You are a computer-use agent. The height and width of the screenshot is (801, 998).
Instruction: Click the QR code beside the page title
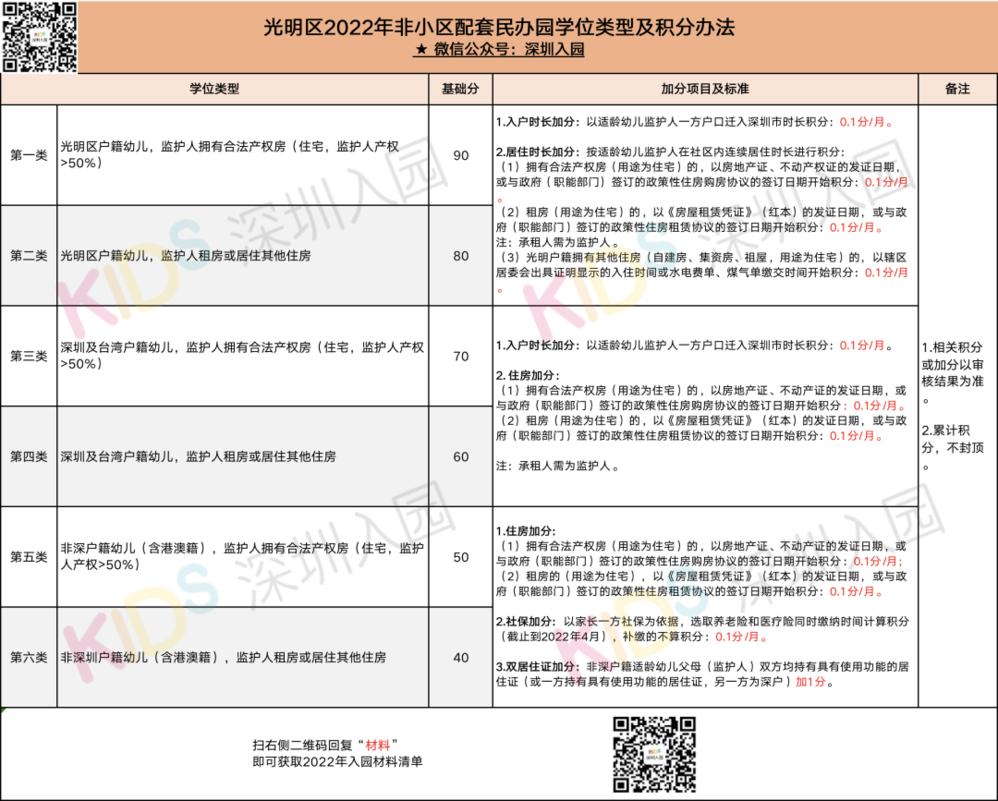click(39, 37)
